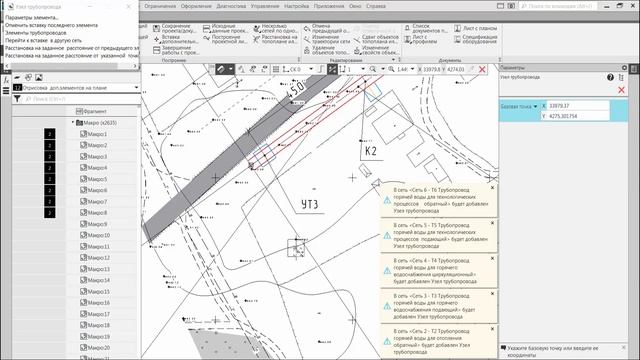
Task: Click the Y coordinate field in Параметры
Action: [x=578, y=116]
